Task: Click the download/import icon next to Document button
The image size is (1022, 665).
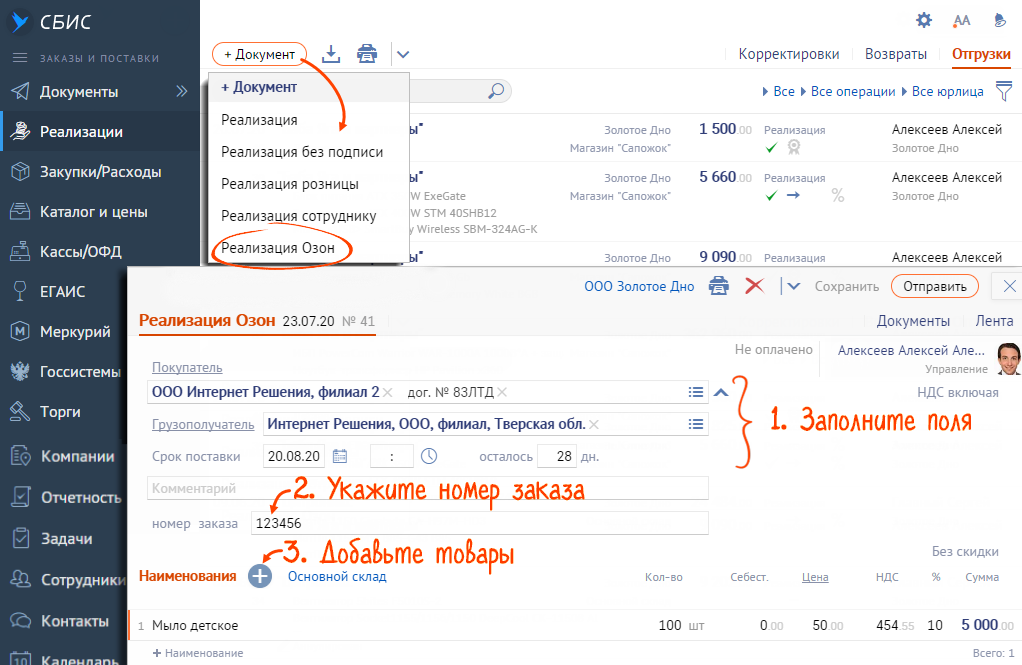Action: (331, 54)
